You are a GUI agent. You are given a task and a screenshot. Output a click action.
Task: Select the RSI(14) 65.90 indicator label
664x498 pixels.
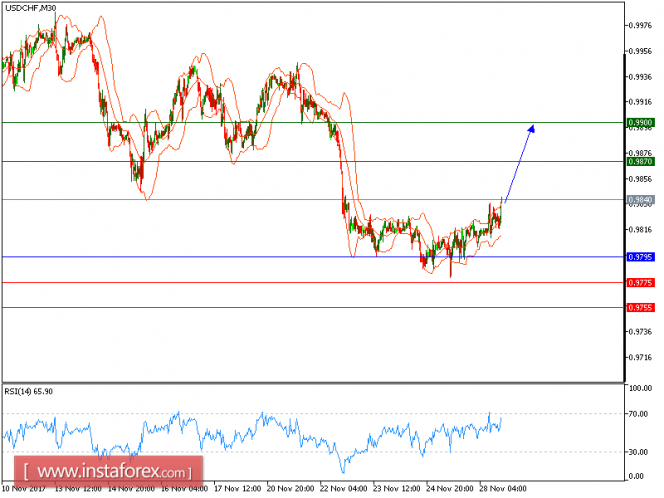[x=29, y=392]
